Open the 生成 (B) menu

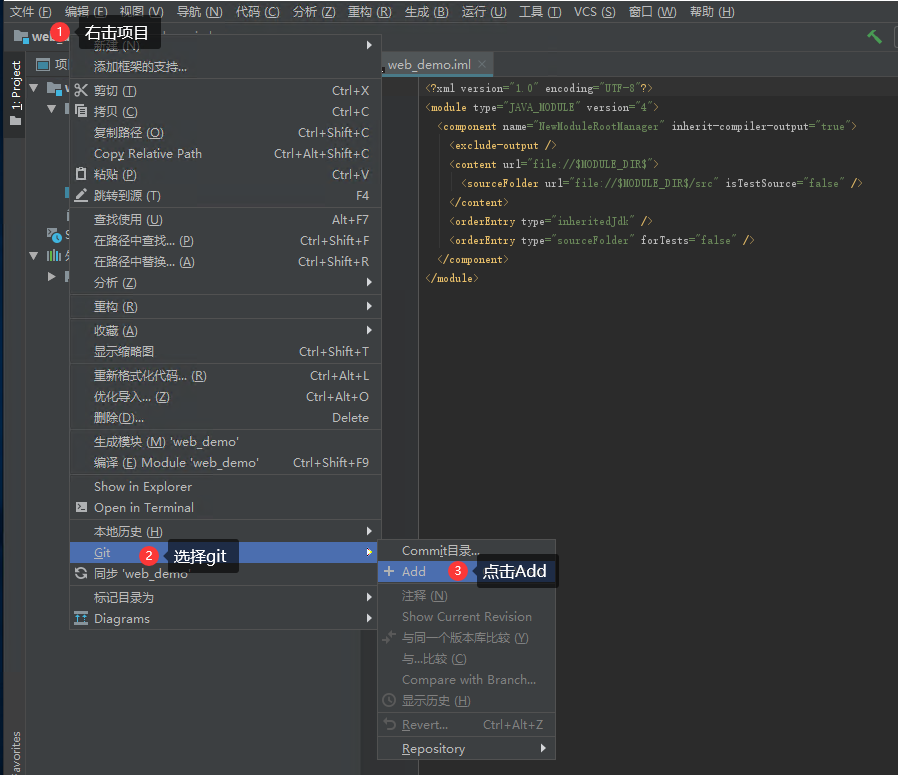click(426, 11)
